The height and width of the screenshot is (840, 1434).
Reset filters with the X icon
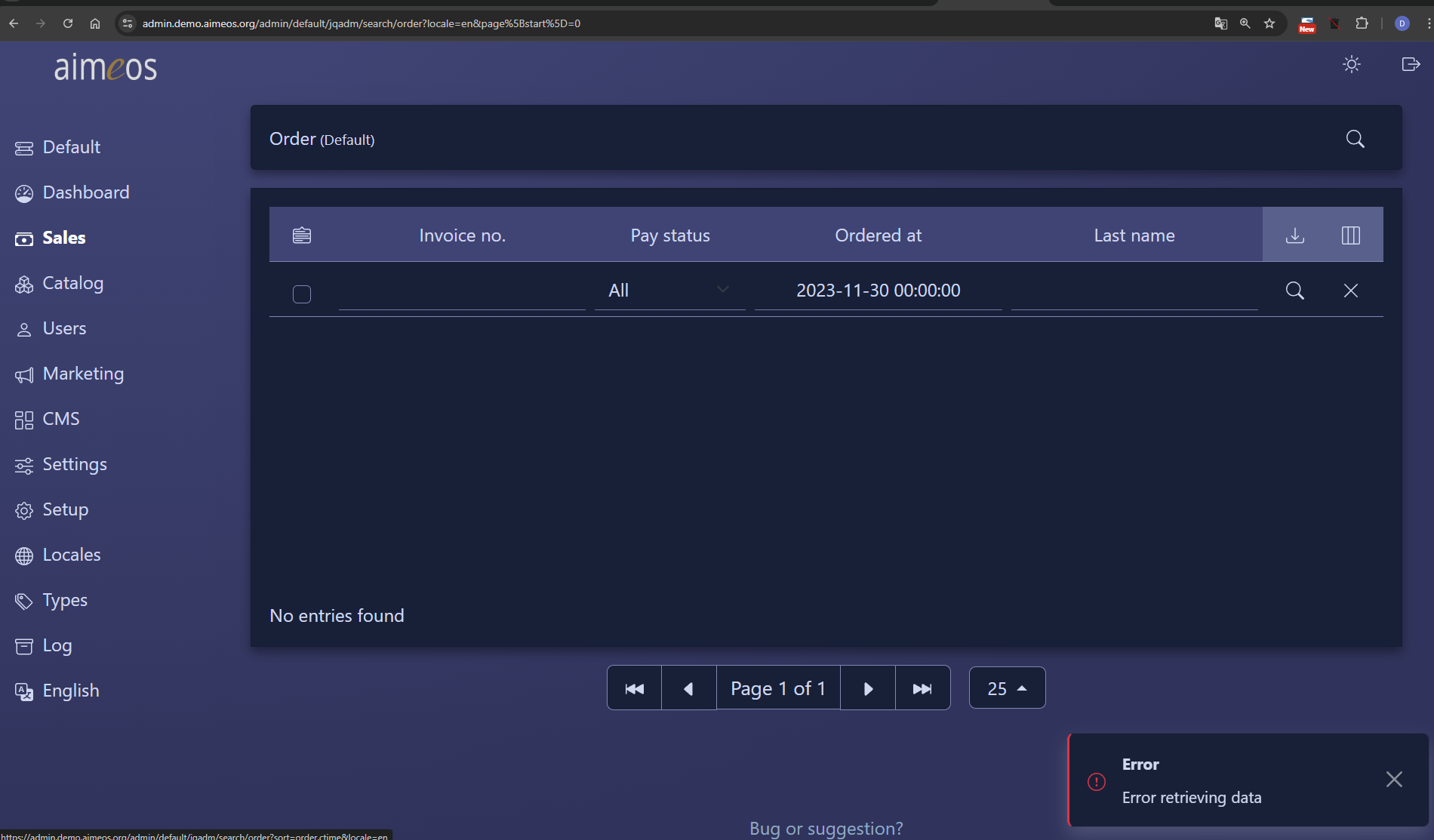pyautogui.click(x=1351, y=291)
